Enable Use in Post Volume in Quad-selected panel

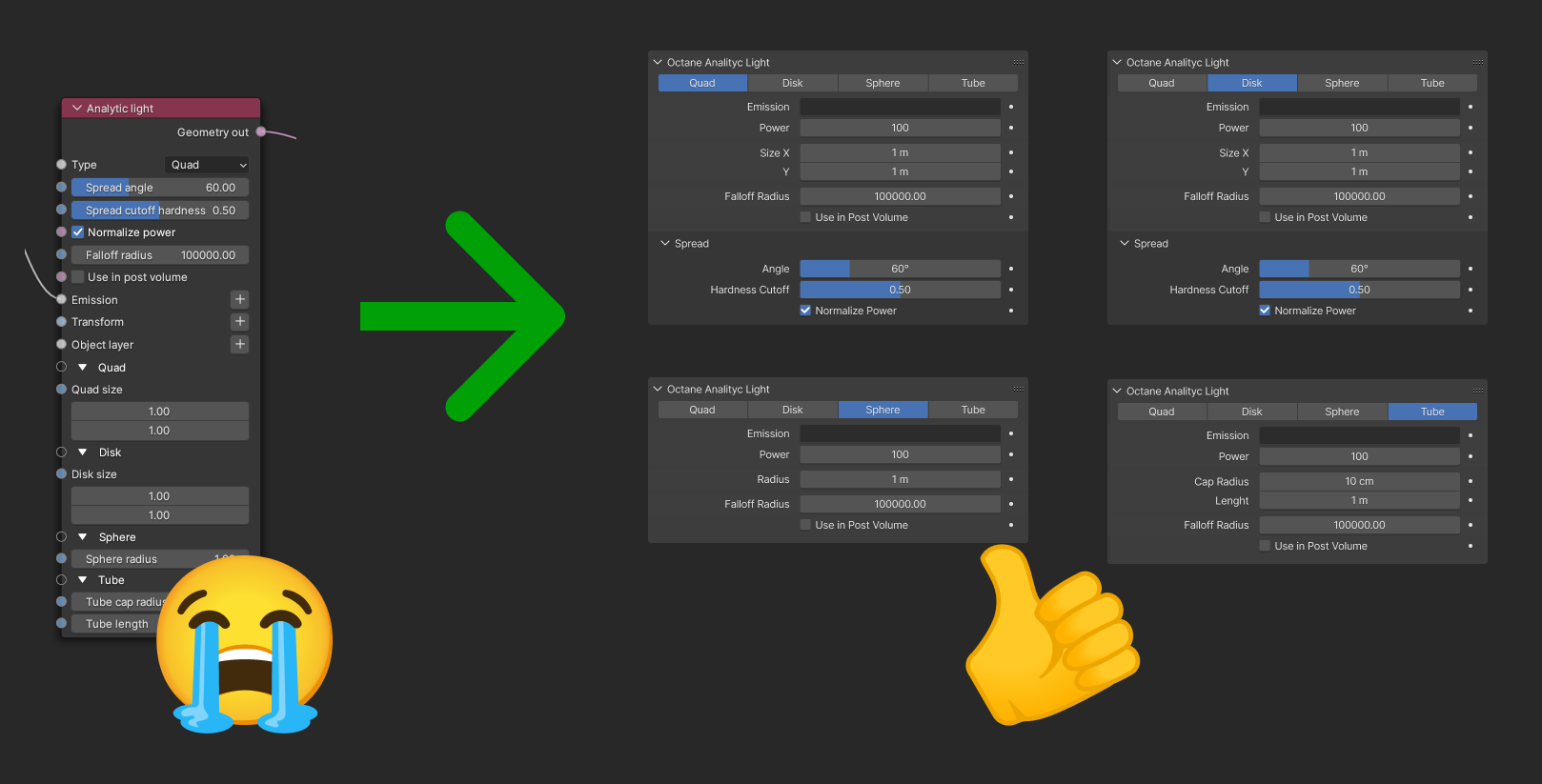[x=805, y=217]
